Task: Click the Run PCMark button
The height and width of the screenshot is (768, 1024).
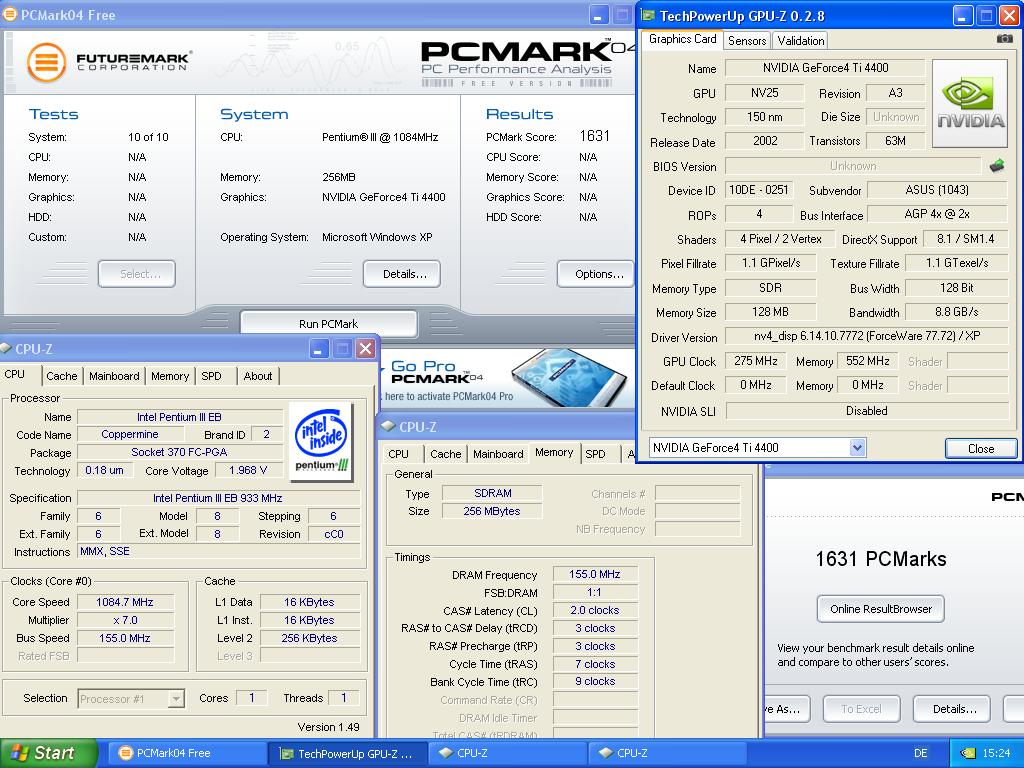Action: click(x=328, y=324)
